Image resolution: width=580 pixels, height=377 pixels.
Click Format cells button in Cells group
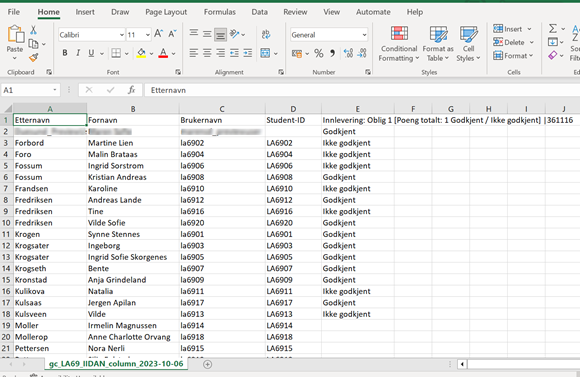click(x=510, y=56)
